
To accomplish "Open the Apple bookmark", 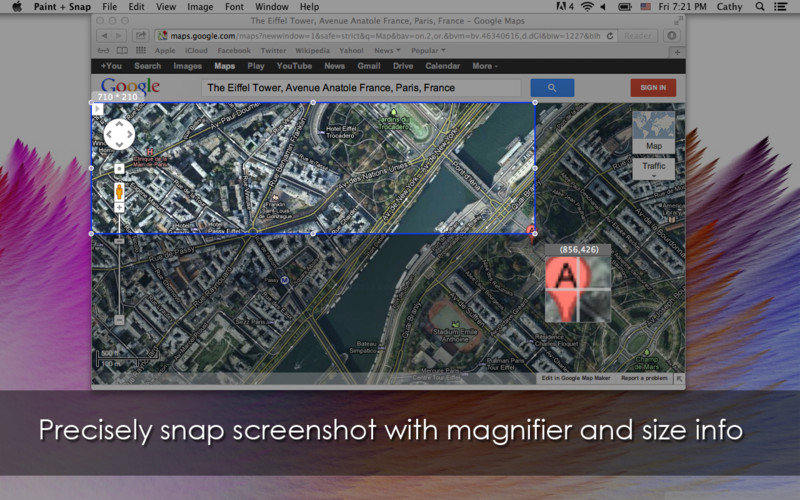I will [165, 51].
